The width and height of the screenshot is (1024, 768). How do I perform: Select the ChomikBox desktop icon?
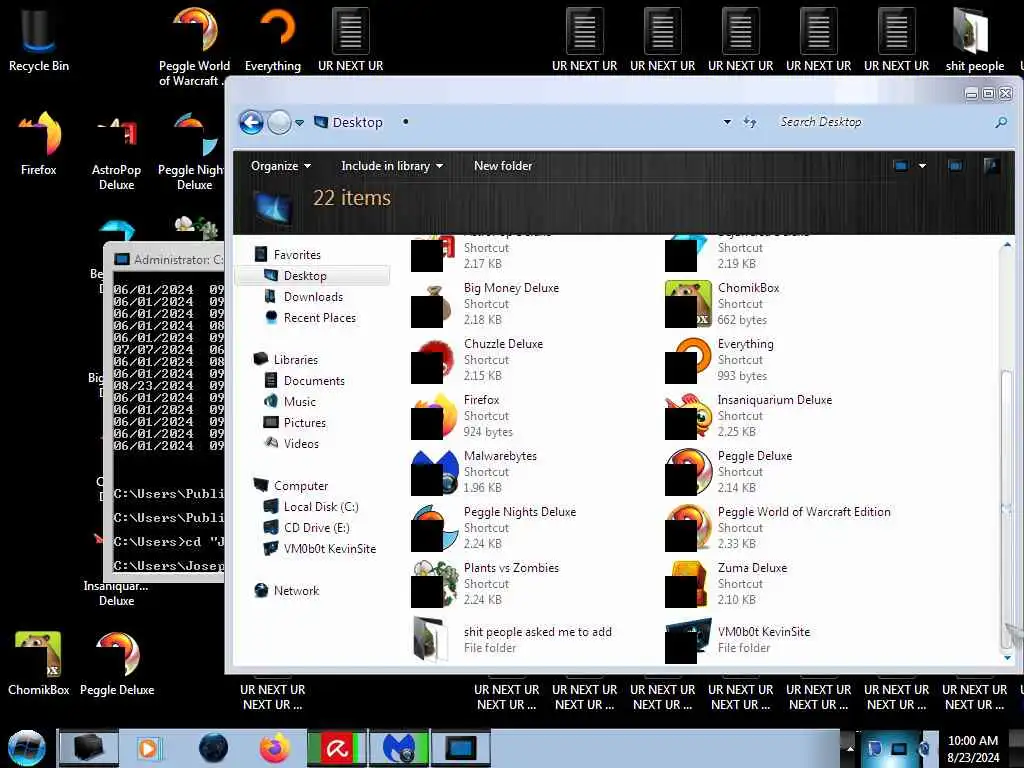(x=39, y=662)
